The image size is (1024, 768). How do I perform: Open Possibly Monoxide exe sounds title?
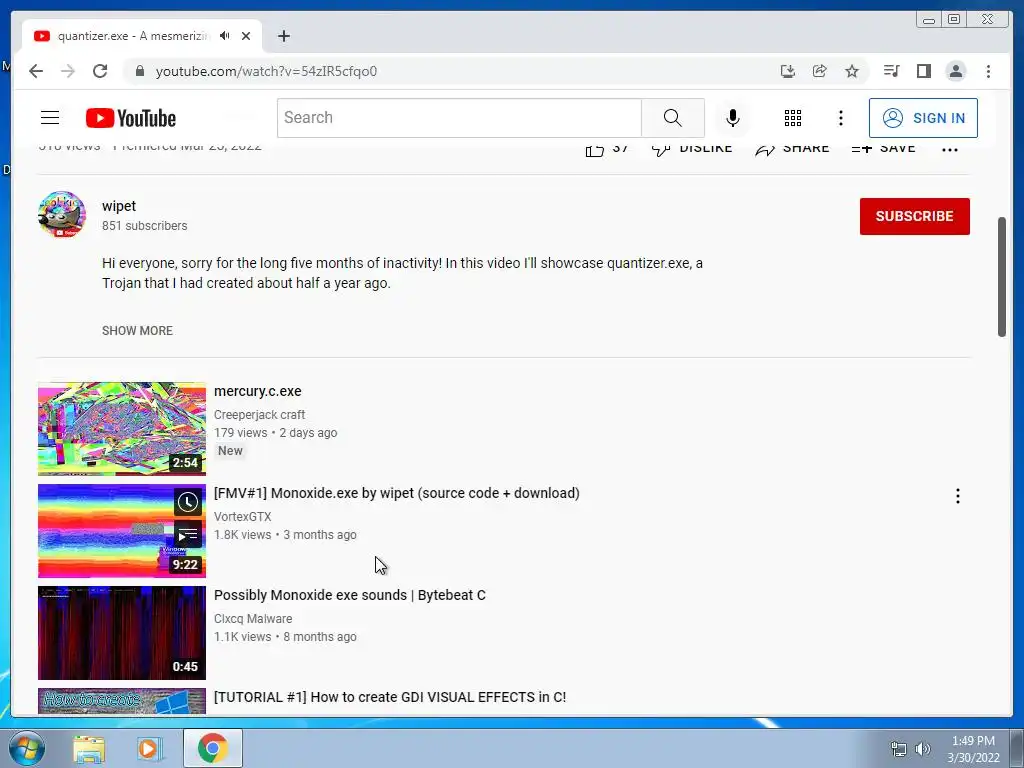349,595
